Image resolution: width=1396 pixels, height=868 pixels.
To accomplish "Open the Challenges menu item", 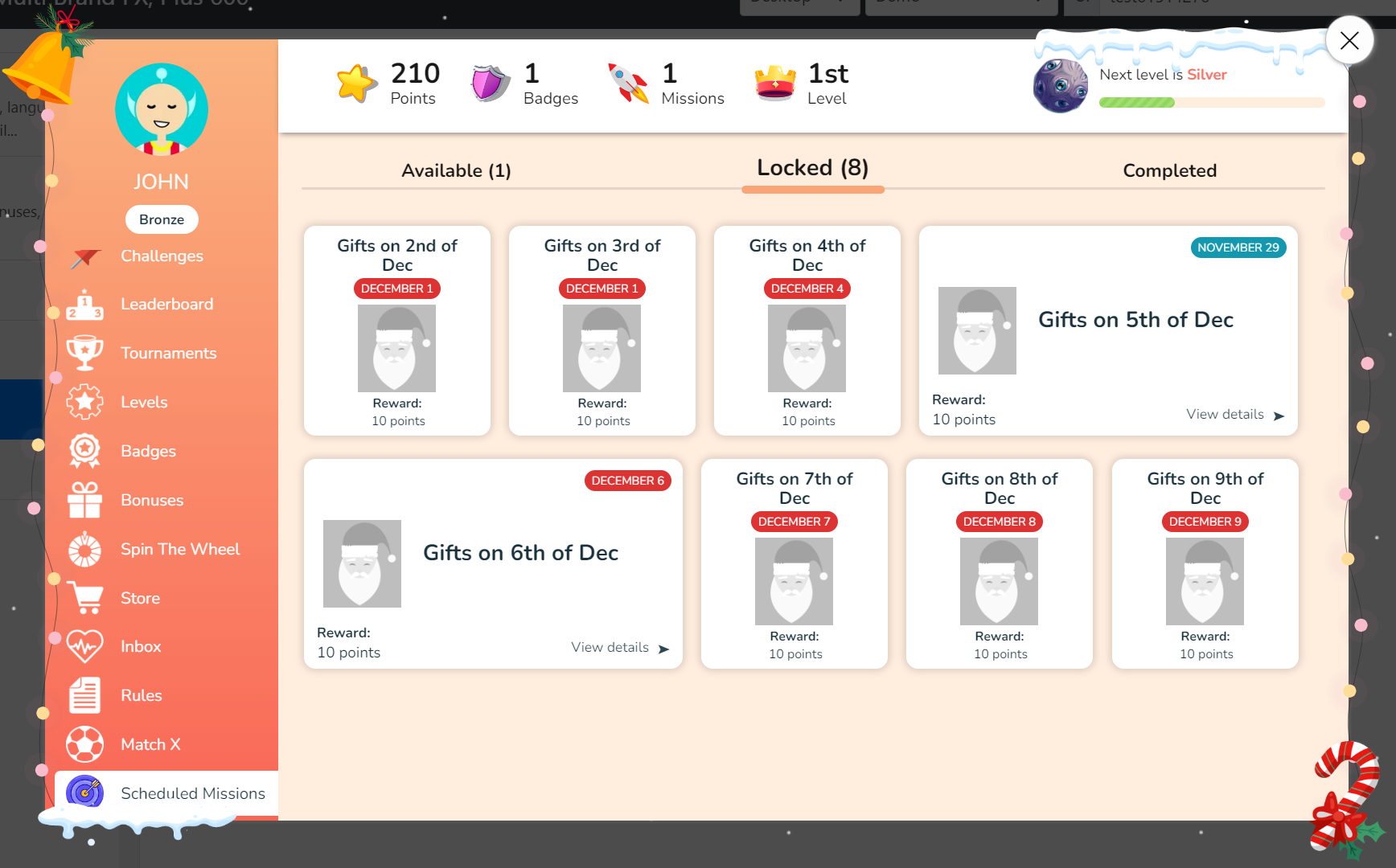I will coord(162,256).
